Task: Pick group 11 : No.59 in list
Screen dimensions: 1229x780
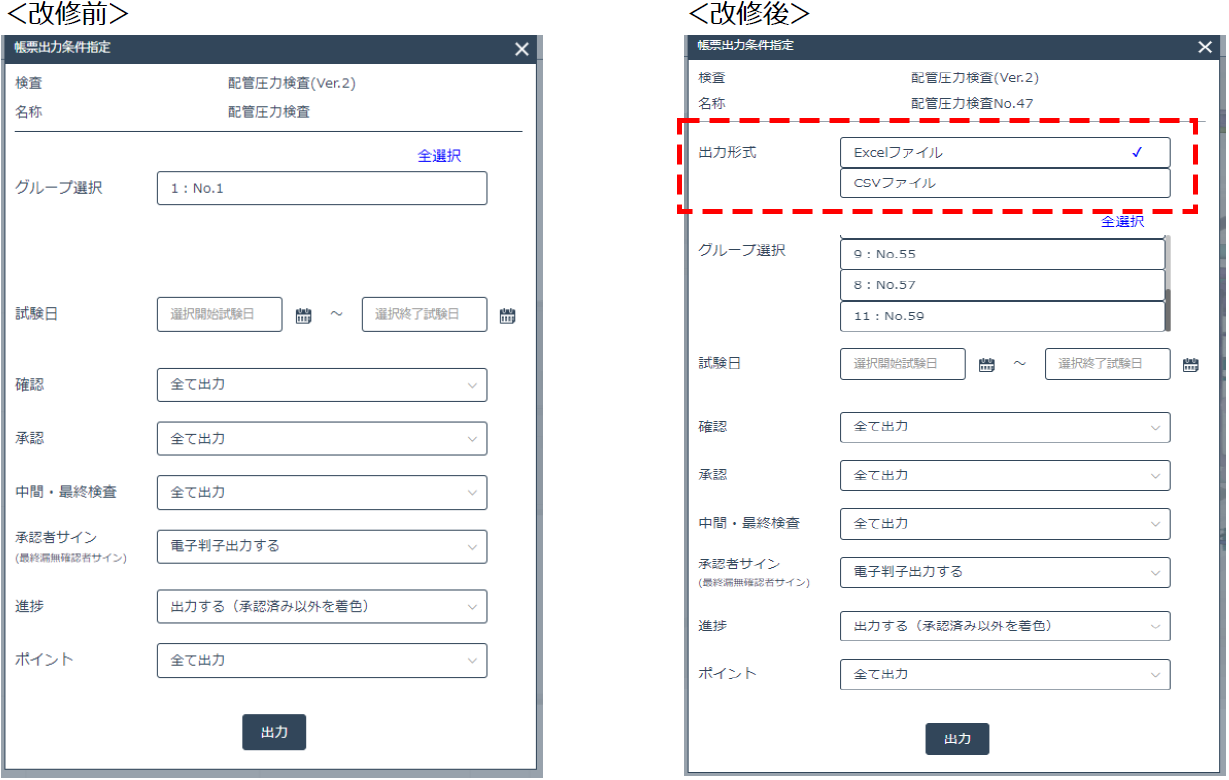Action: (x=1002, y=316)
